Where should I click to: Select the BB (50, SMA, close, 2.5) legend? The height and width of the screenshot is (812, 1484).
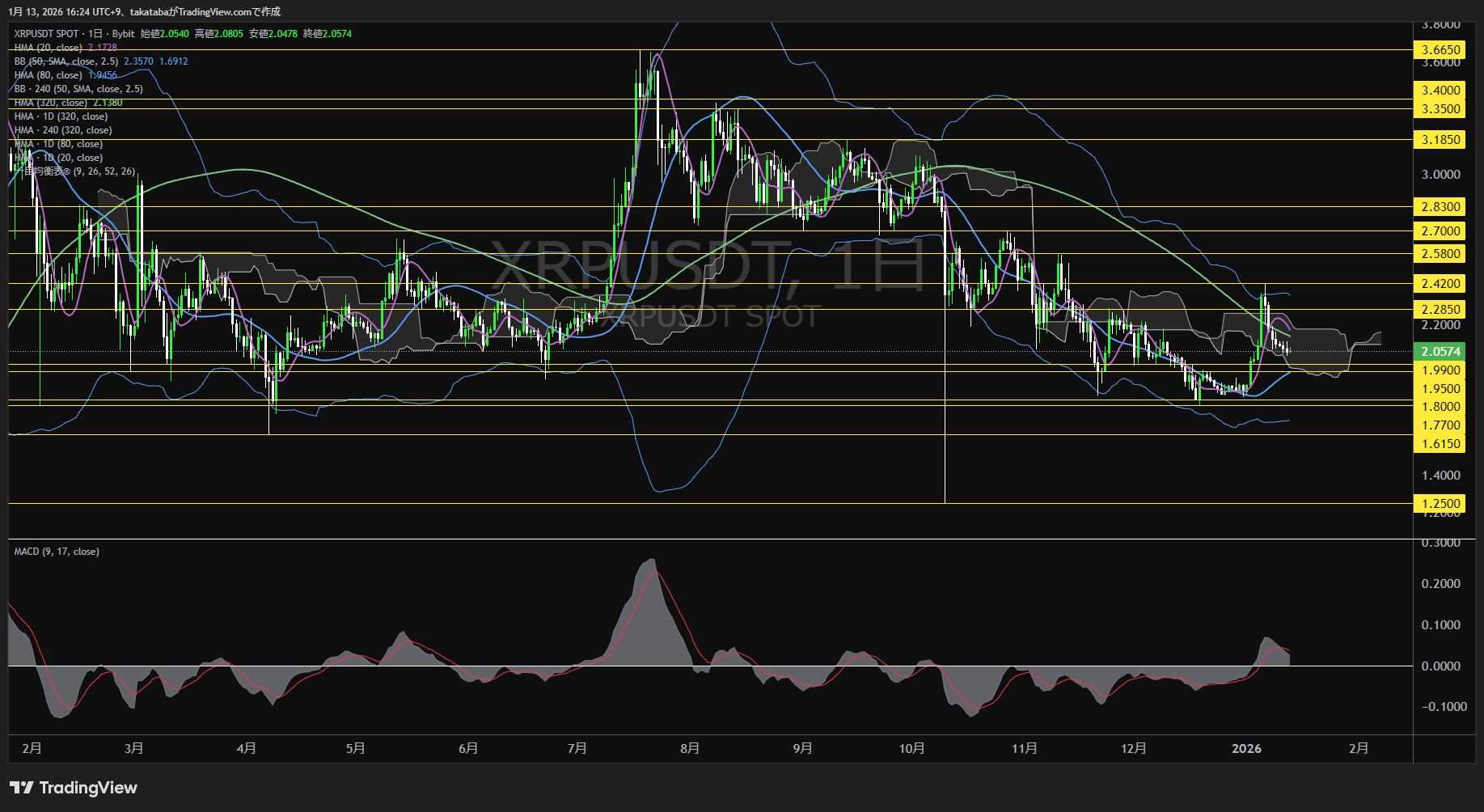coord(66,61)
